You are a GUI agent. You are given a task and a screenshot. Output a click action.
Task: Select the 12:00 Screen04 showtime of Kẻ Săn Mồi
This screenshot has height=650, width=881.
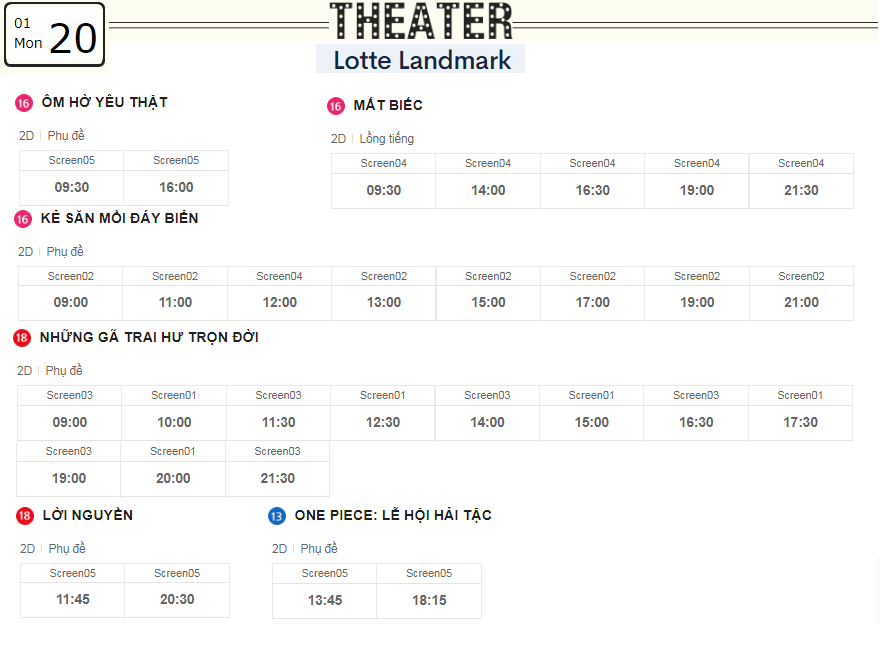coord(279,302)
